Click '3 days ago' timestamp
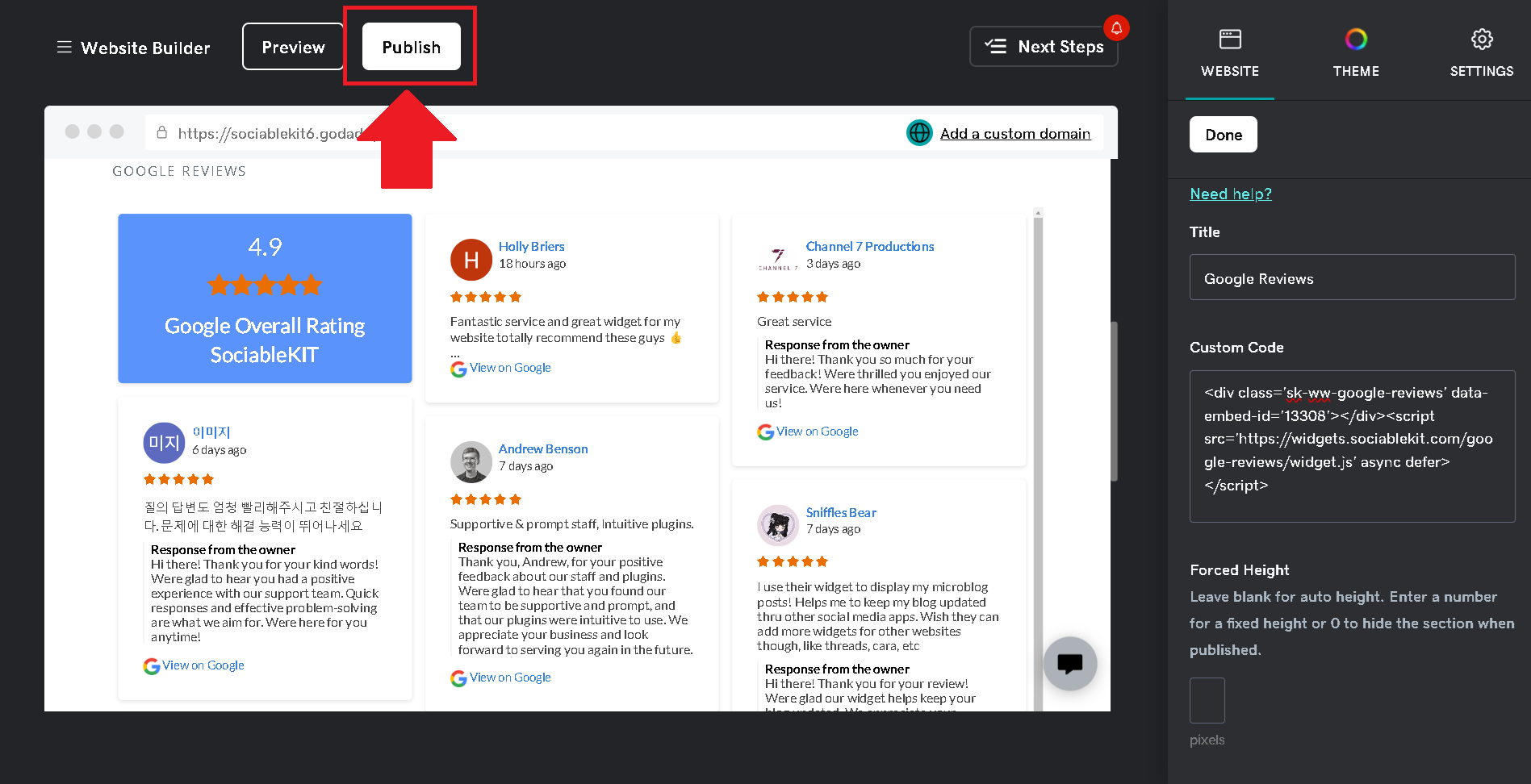This screenshot has height=784, width=1531. point(833,264)
